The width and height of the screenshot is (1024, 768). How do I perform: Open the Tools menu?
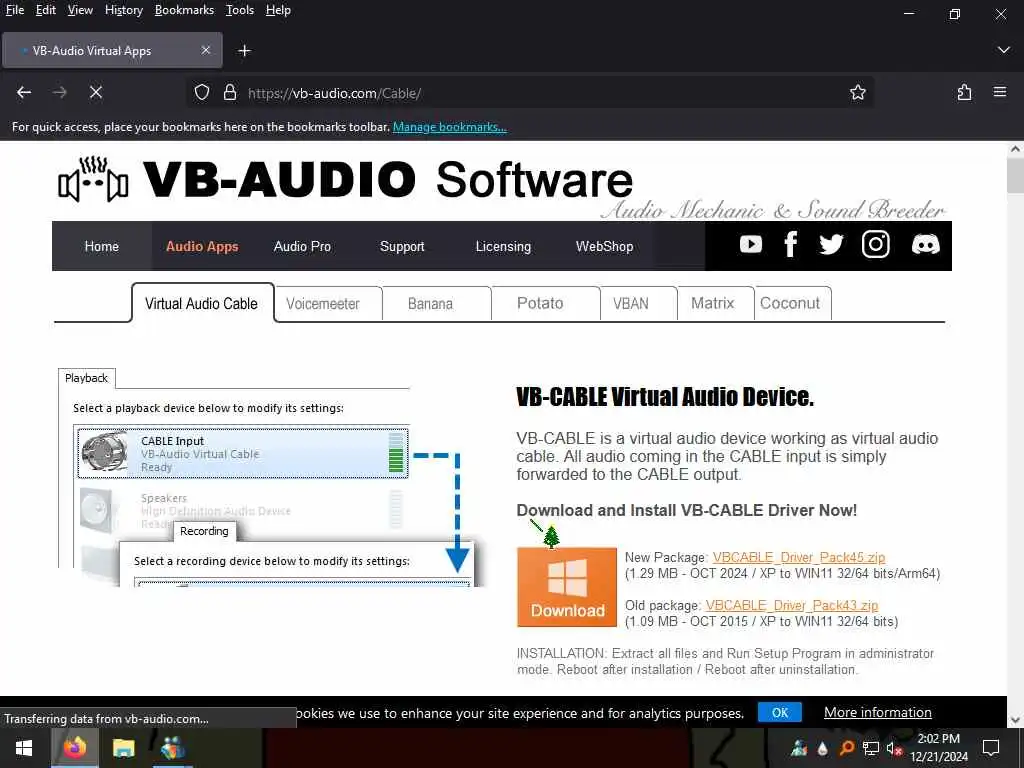click(x=240, y=10)
